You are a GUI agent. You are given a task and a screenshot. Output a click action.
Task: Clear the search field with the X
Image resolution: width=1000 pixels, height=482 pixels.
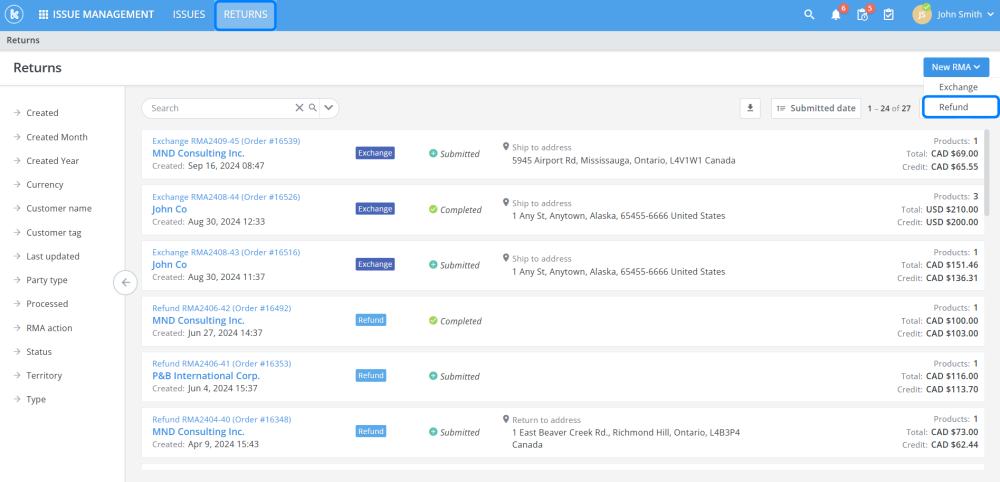pyautogui.click(x=299, y=108)
